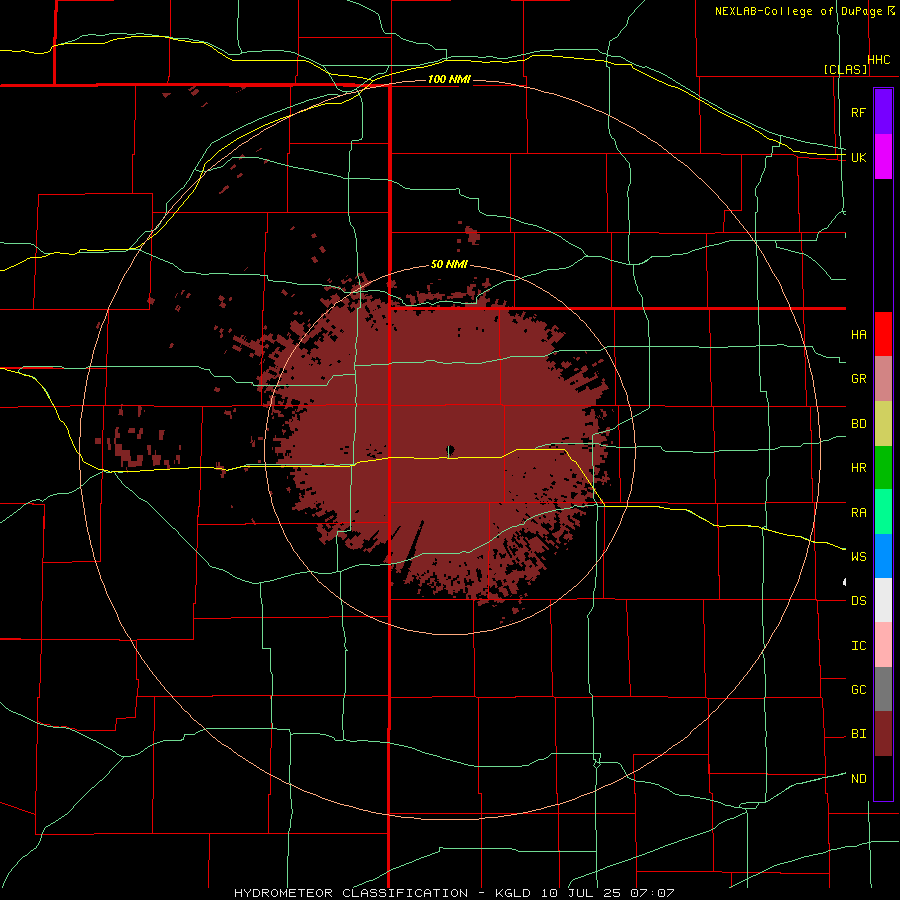Click the GC legend label
The image size is (900, 900).
(859, 689)
